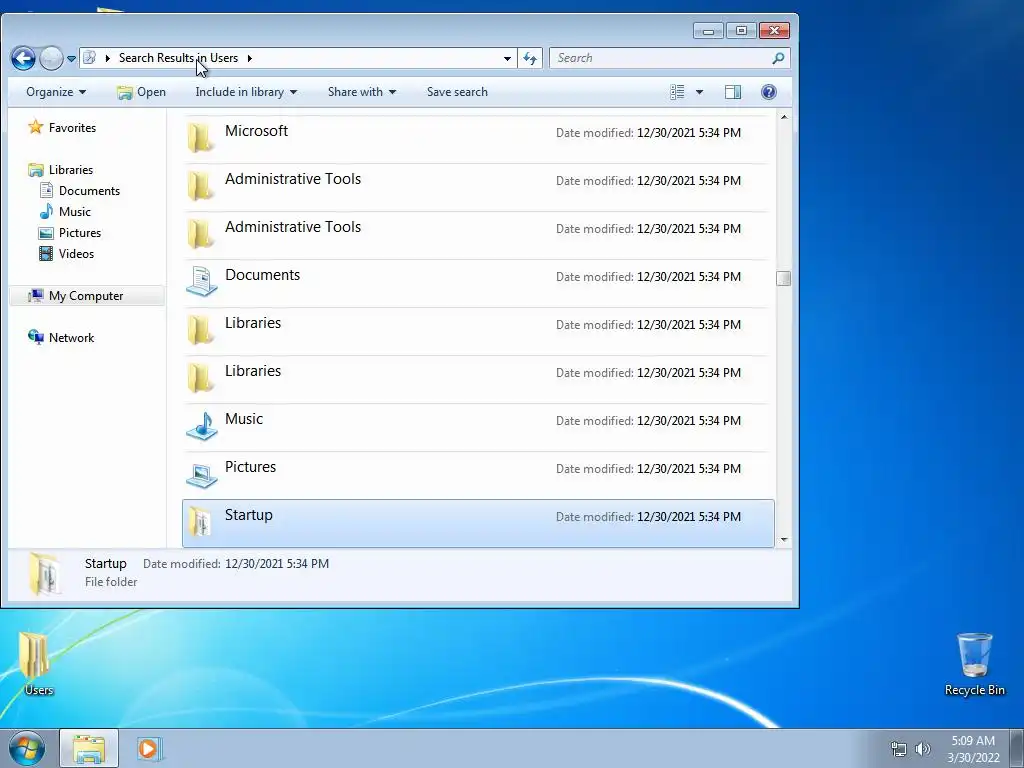The width and height of the screenshot is (1024, 768).
Task: Open the address bar history dropdown
Action: (x=507, y=58)
